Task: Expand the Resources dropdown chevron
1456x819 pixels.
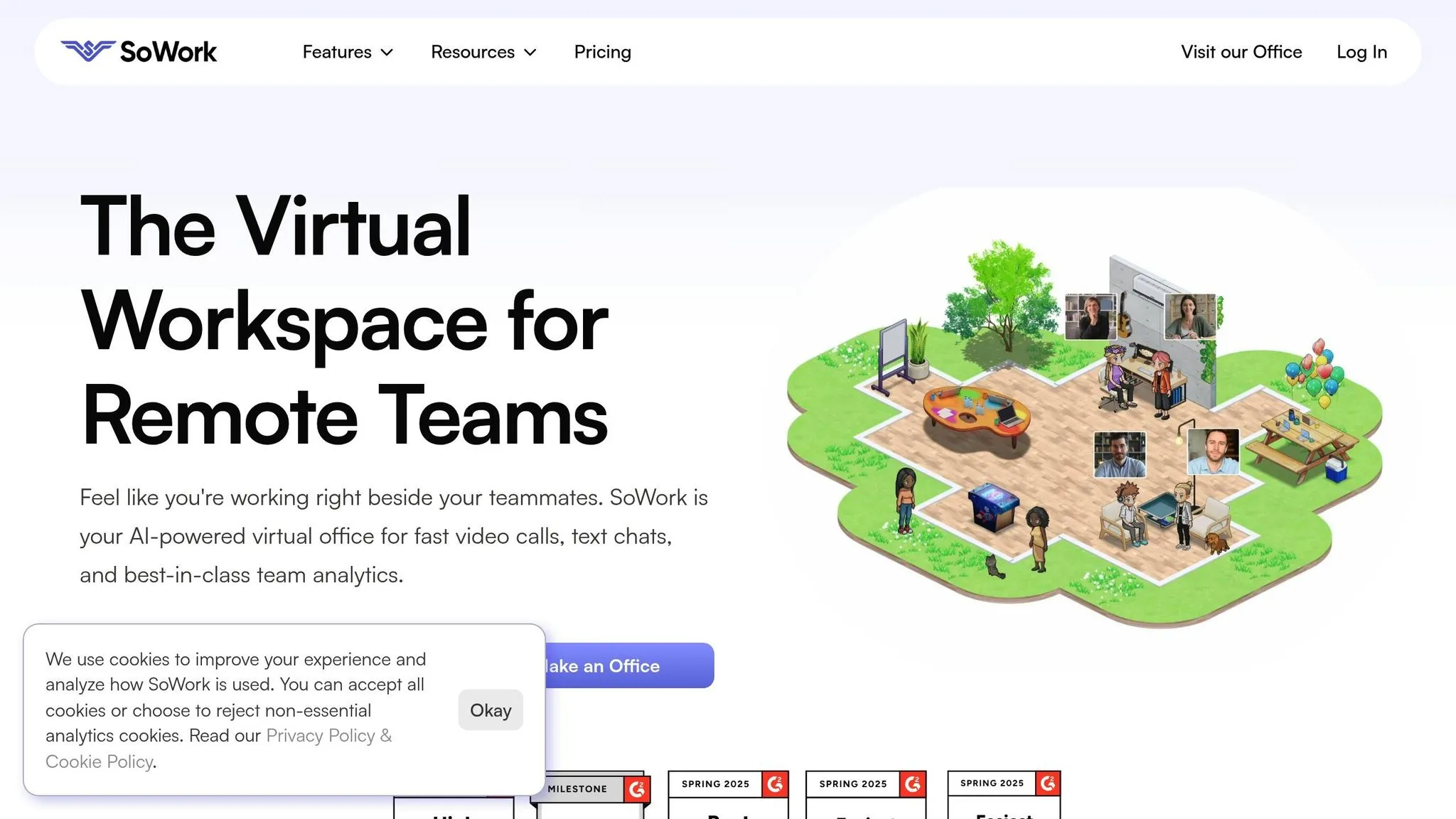Action: (530, 53)
